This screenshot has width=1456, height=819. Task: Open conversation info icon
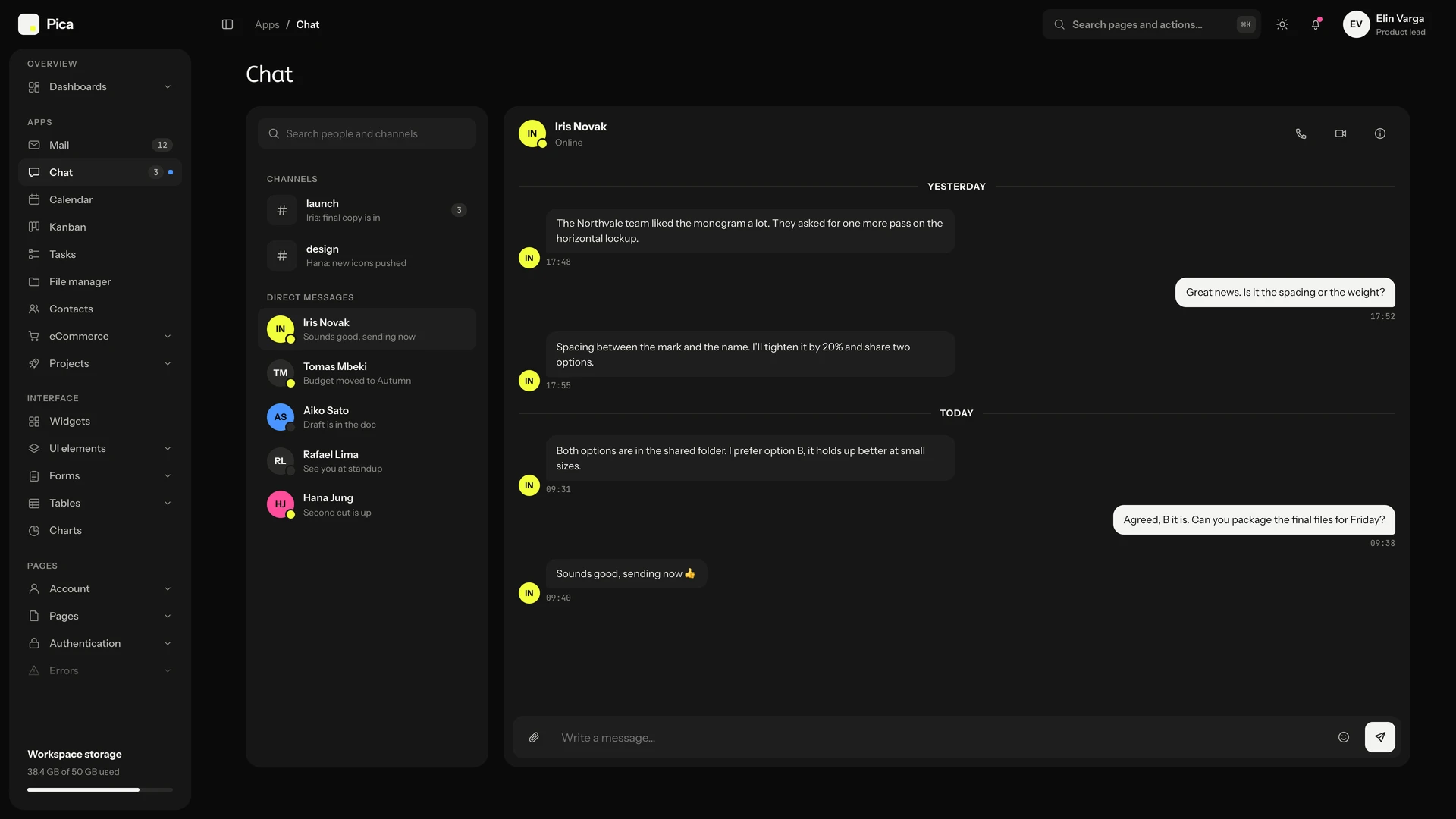pos(1380,133)
